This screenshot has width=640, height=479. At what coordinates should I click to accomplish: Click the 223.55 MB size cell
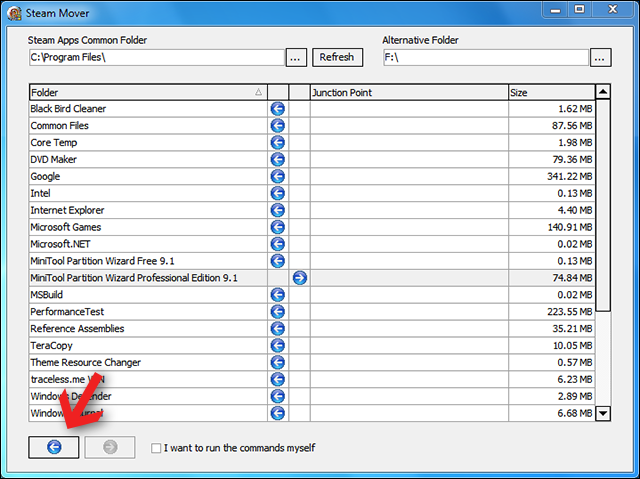[552, 312]
